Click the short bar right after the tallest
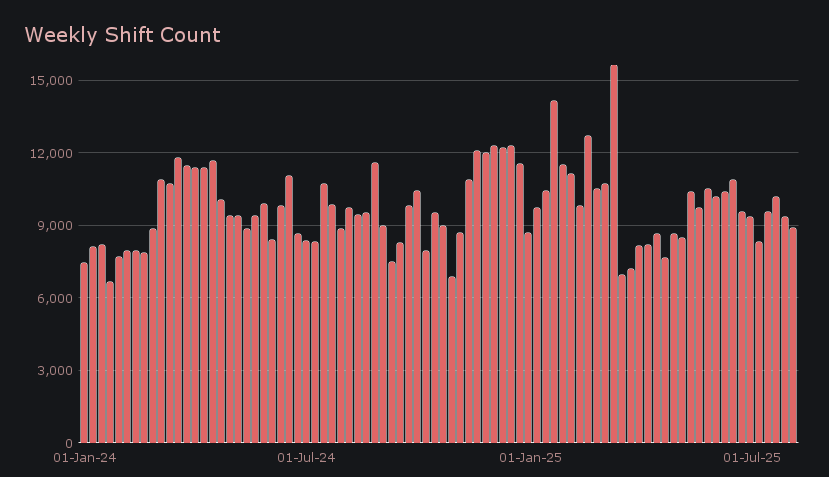 (622, 358)
